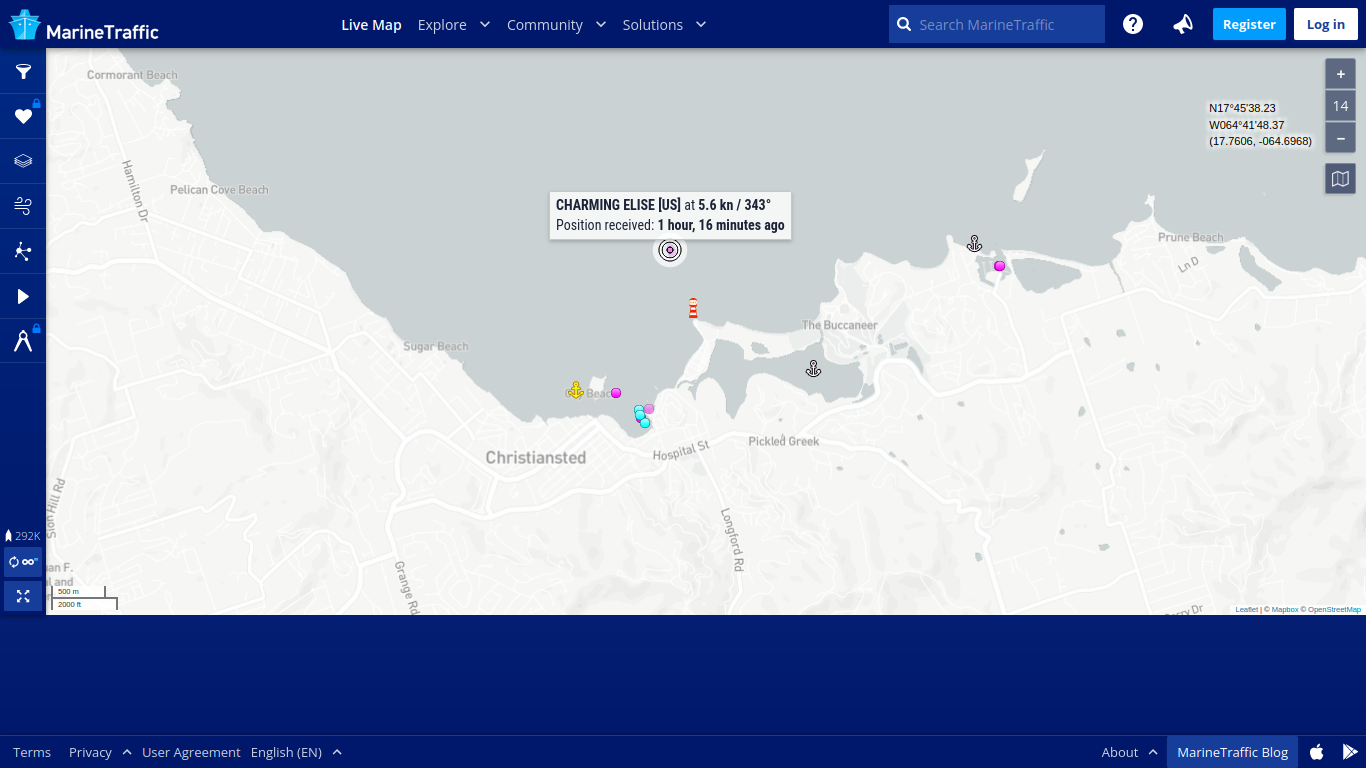Expand the English (EN) language selector
Viewport: 1366px width, 768px height.
pos(297,752)
